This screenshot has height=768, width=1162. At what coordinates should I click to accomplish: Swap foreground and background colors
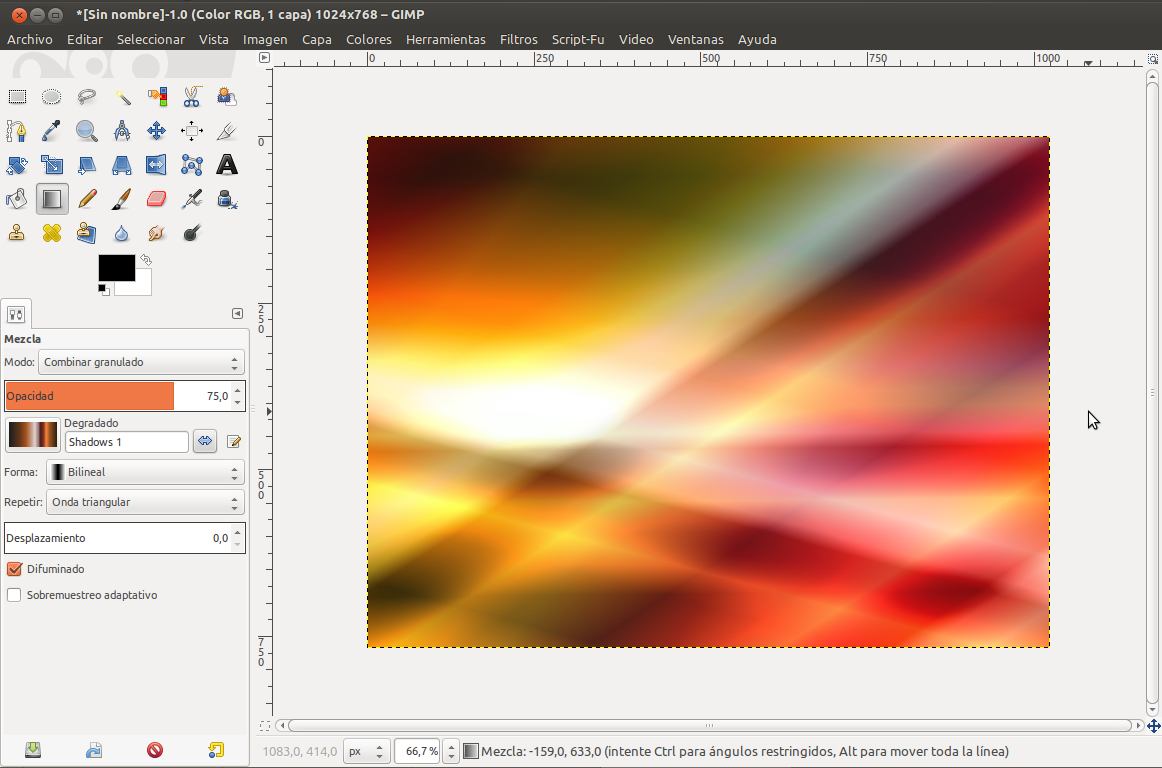point(146,260)
